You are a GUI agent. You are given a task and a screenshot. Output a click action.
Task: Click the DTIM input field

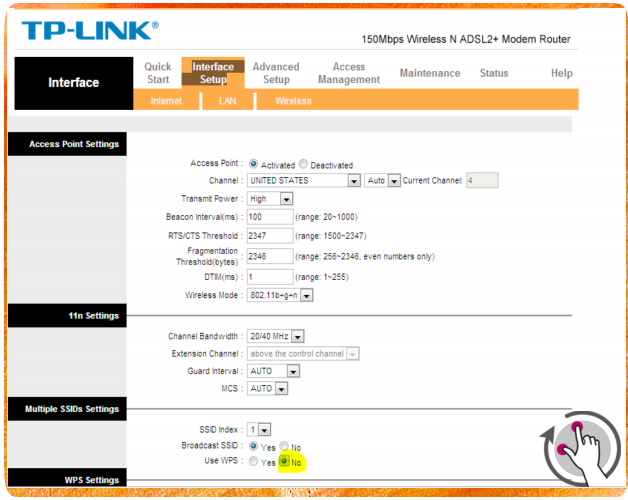(x=270, y=277)
